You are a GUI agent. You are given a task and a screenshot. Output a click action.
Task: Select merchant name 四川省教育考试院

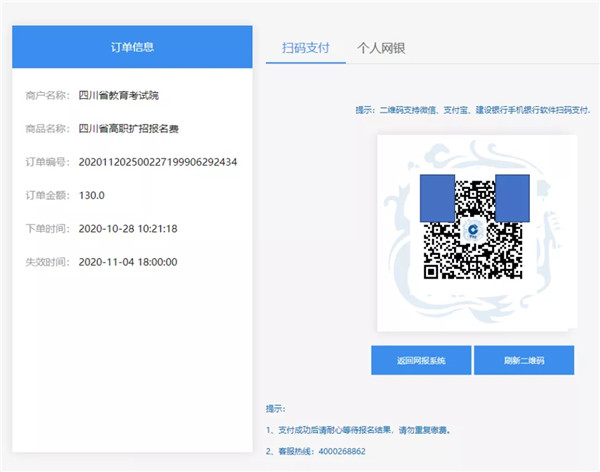119,95
